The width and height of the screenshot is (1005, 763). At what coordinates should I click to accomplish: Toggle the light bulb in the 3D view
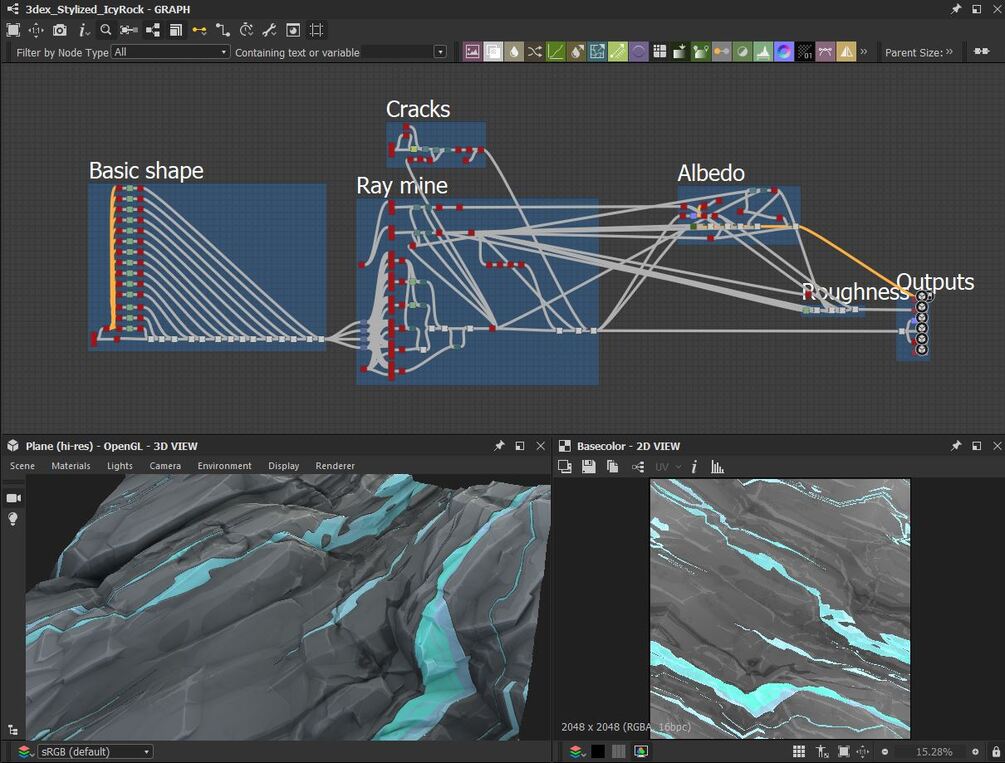[x=13, y=519]
